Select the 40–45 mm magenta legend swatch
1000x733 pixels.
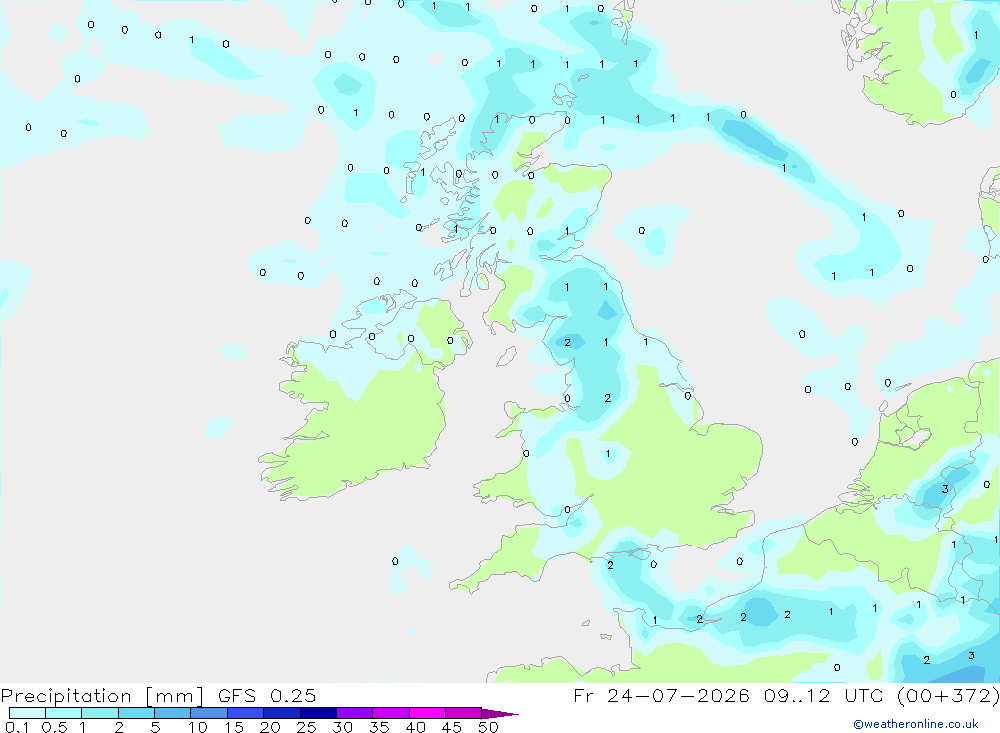point(427,713)
